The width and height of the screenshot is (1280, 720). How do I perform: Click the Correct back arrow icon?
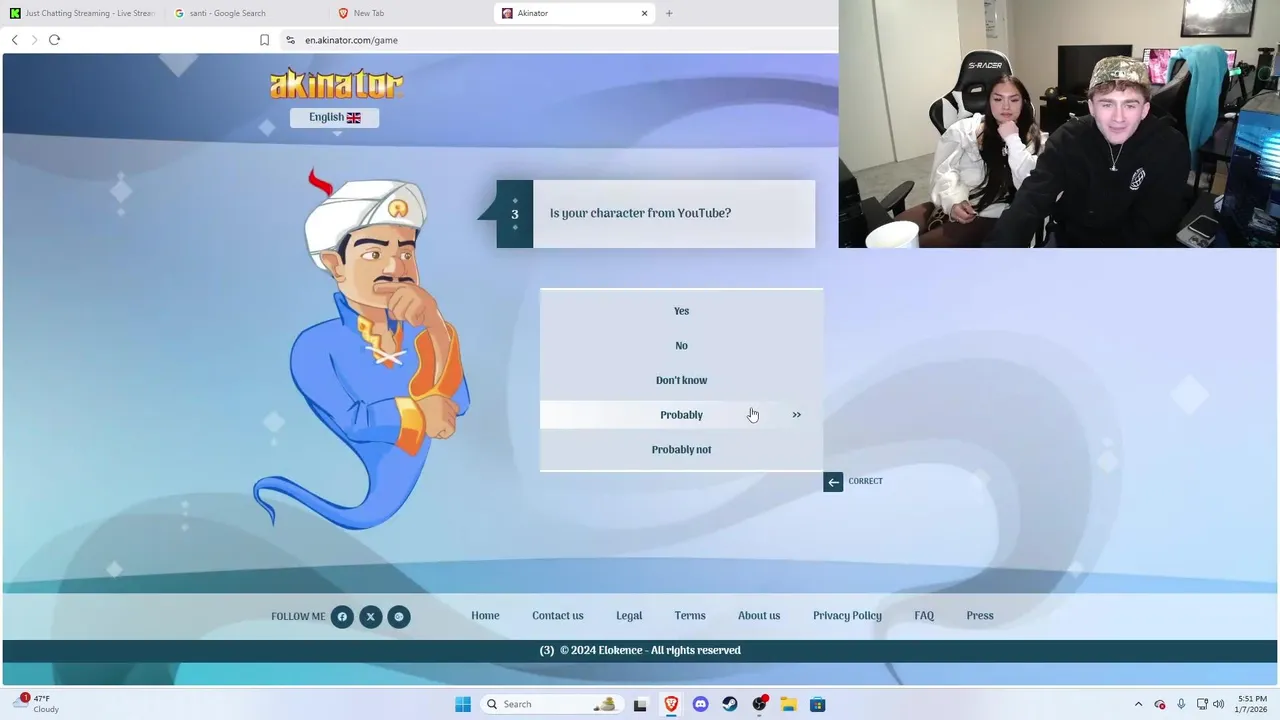(x=833, y=482)
